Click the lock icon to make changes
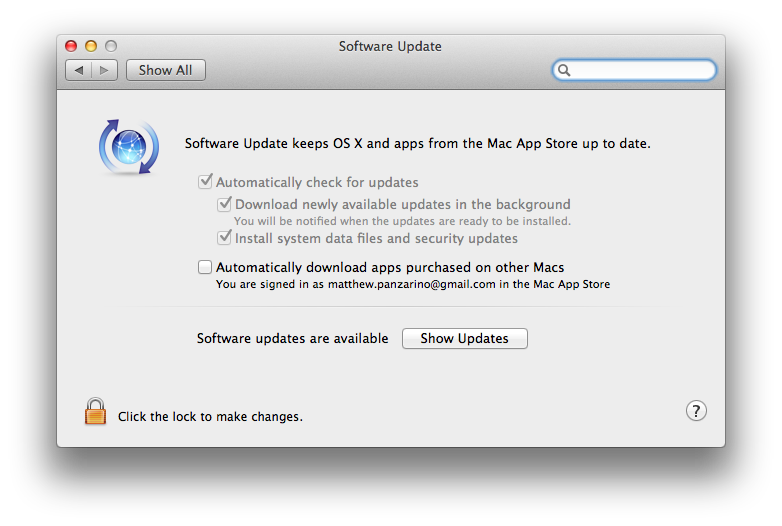Screen dimensions: 782x526 pyautogui.click(x=95, y=411)
